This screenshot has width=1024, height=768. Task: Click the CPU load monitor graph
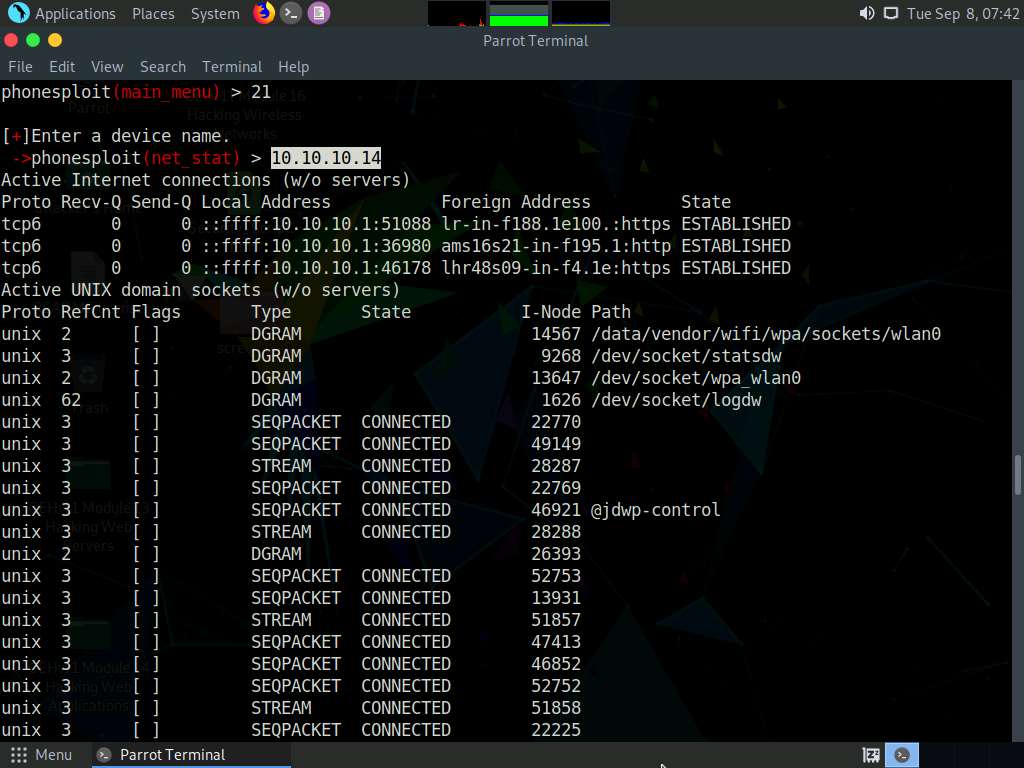[457, 13]
